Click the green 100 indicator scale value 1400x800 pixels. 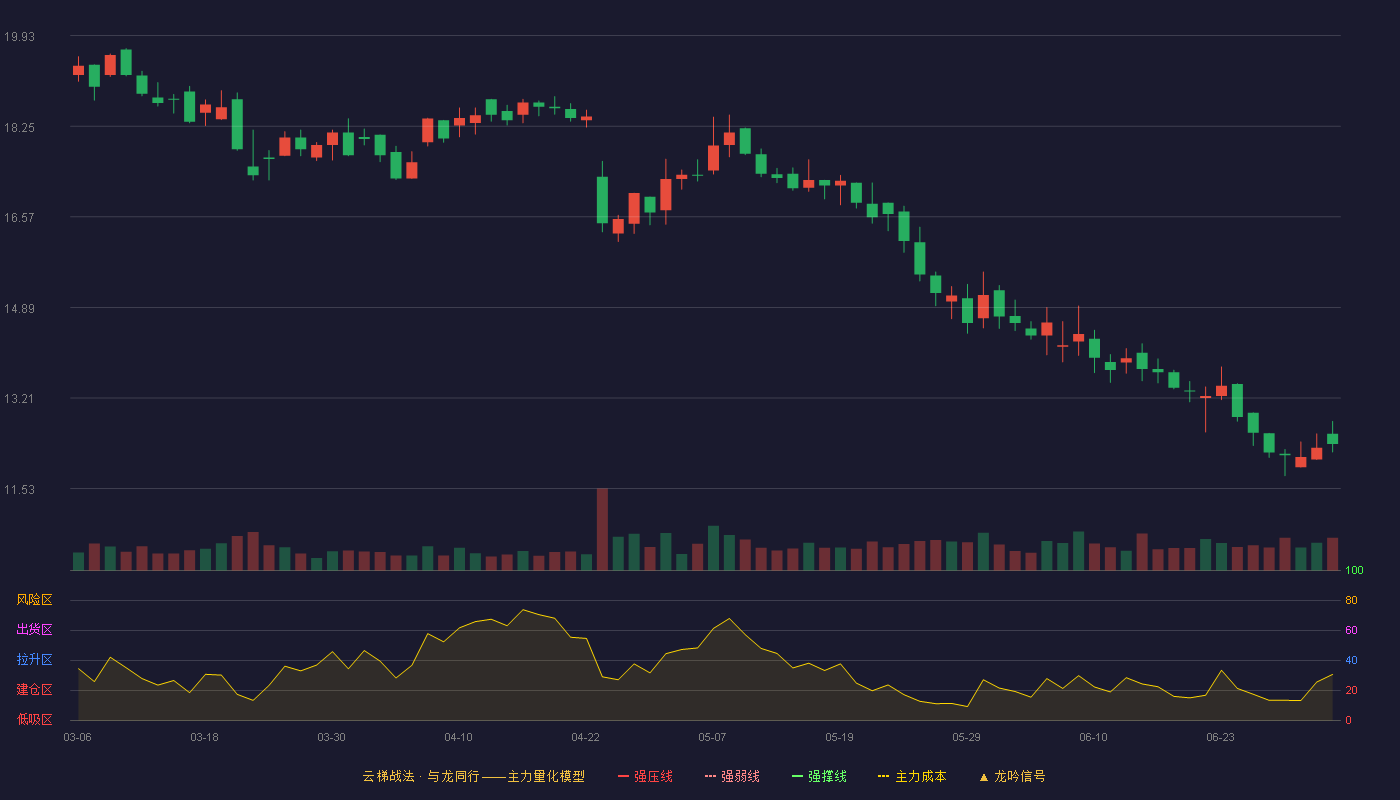(x=1354, y=570)
